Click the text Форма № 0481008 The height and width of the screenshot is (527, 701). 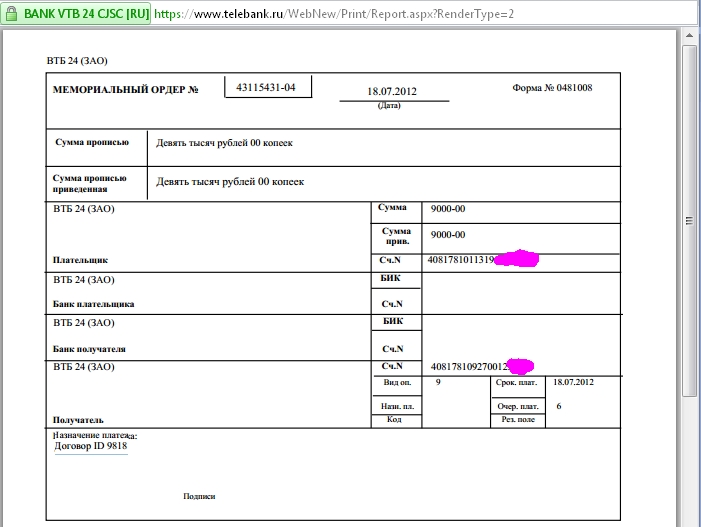coord(552,88)
